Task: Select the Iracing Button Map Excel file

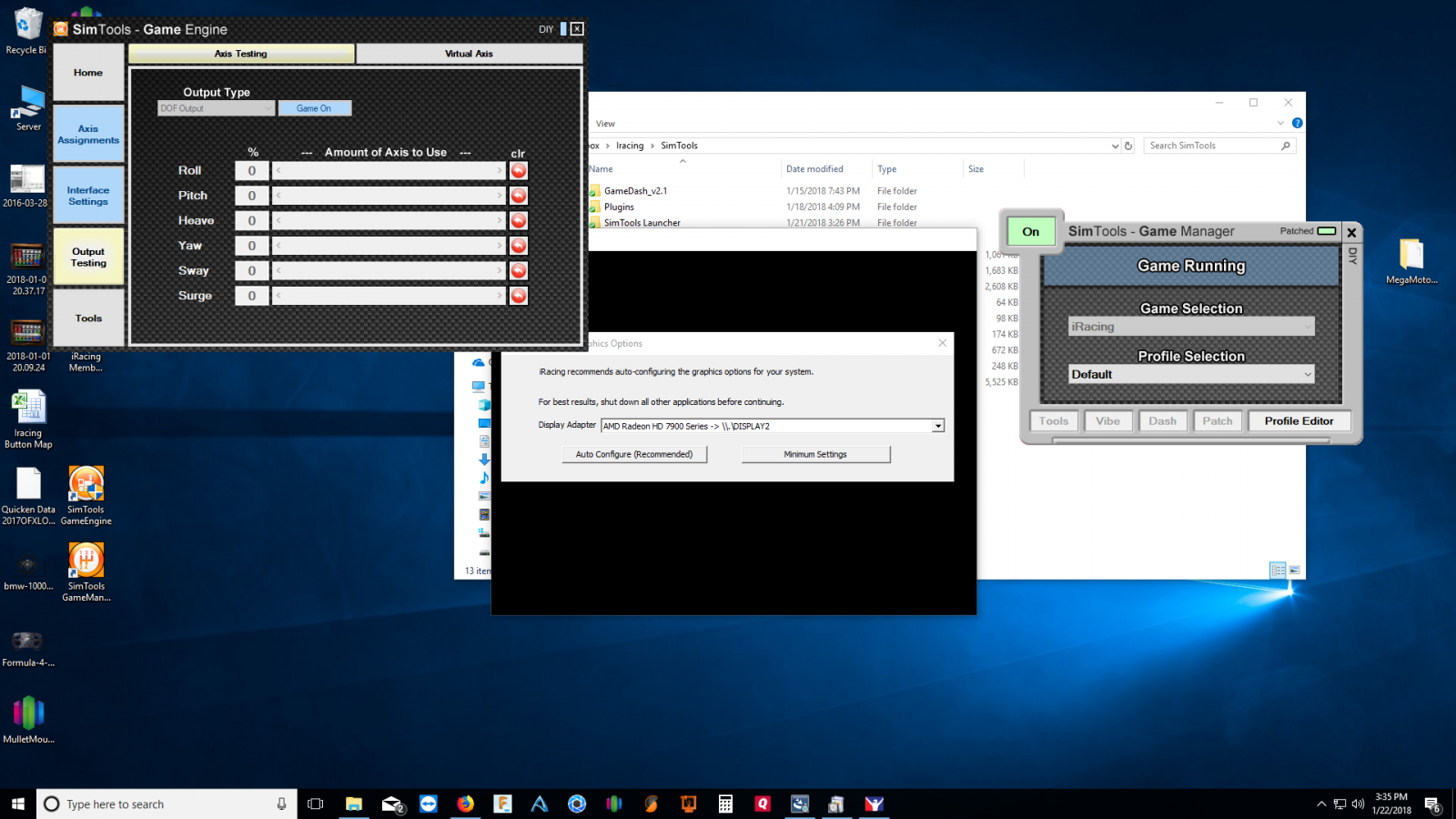Action: point(28,420)
